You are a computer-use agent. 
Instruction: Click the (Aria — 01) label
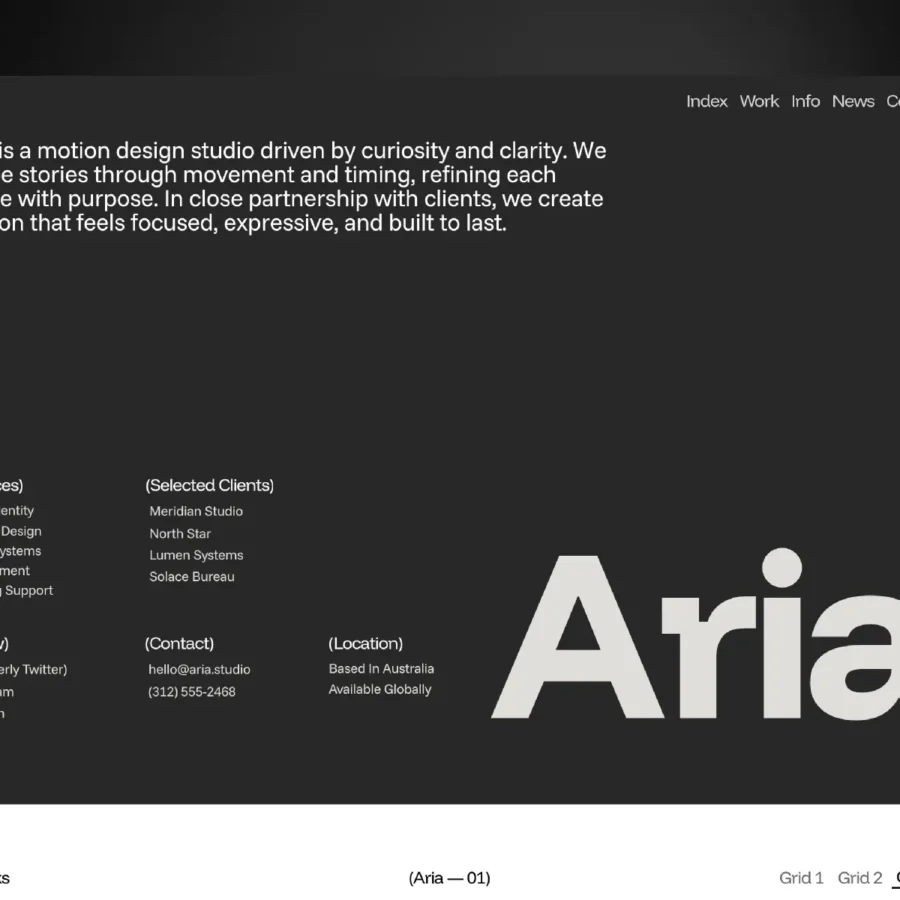coord(449,878)
